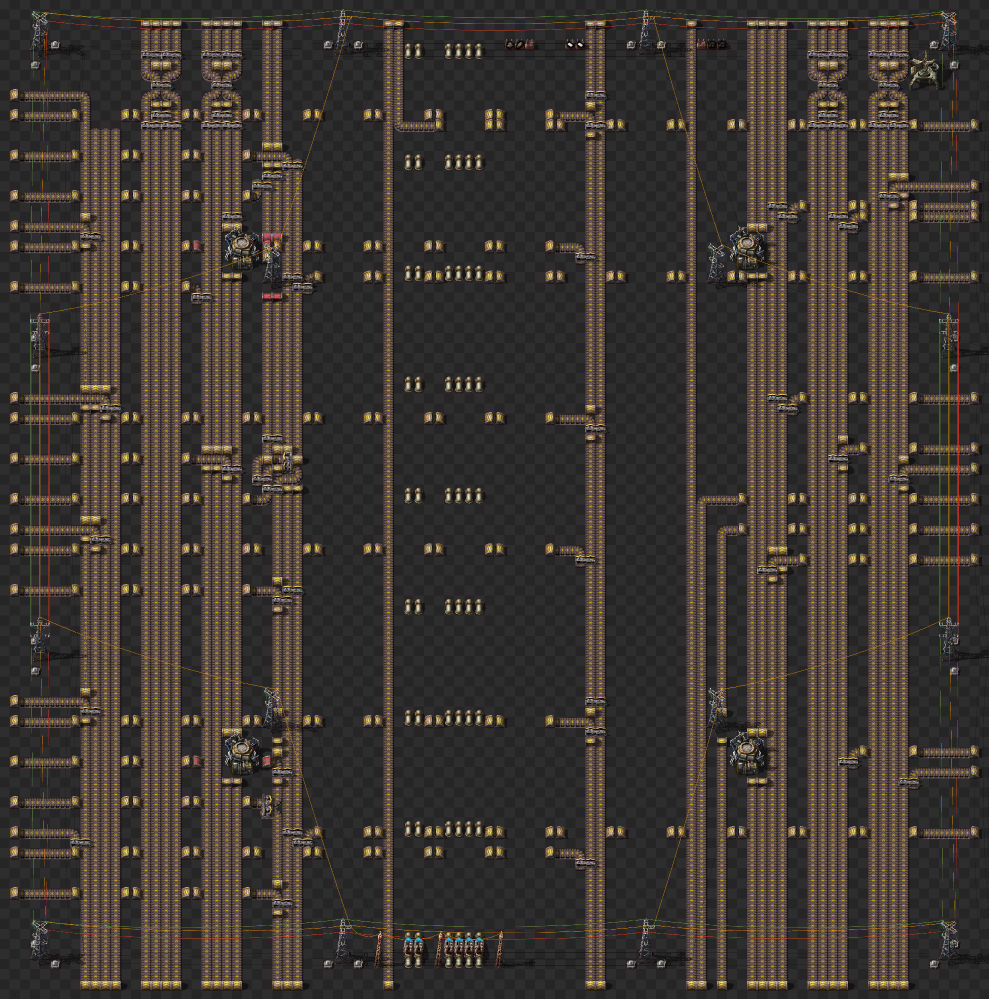989x999 pixels.
Task: Click the inserter pair at the top of center area
Action: (x=414, y=50)
